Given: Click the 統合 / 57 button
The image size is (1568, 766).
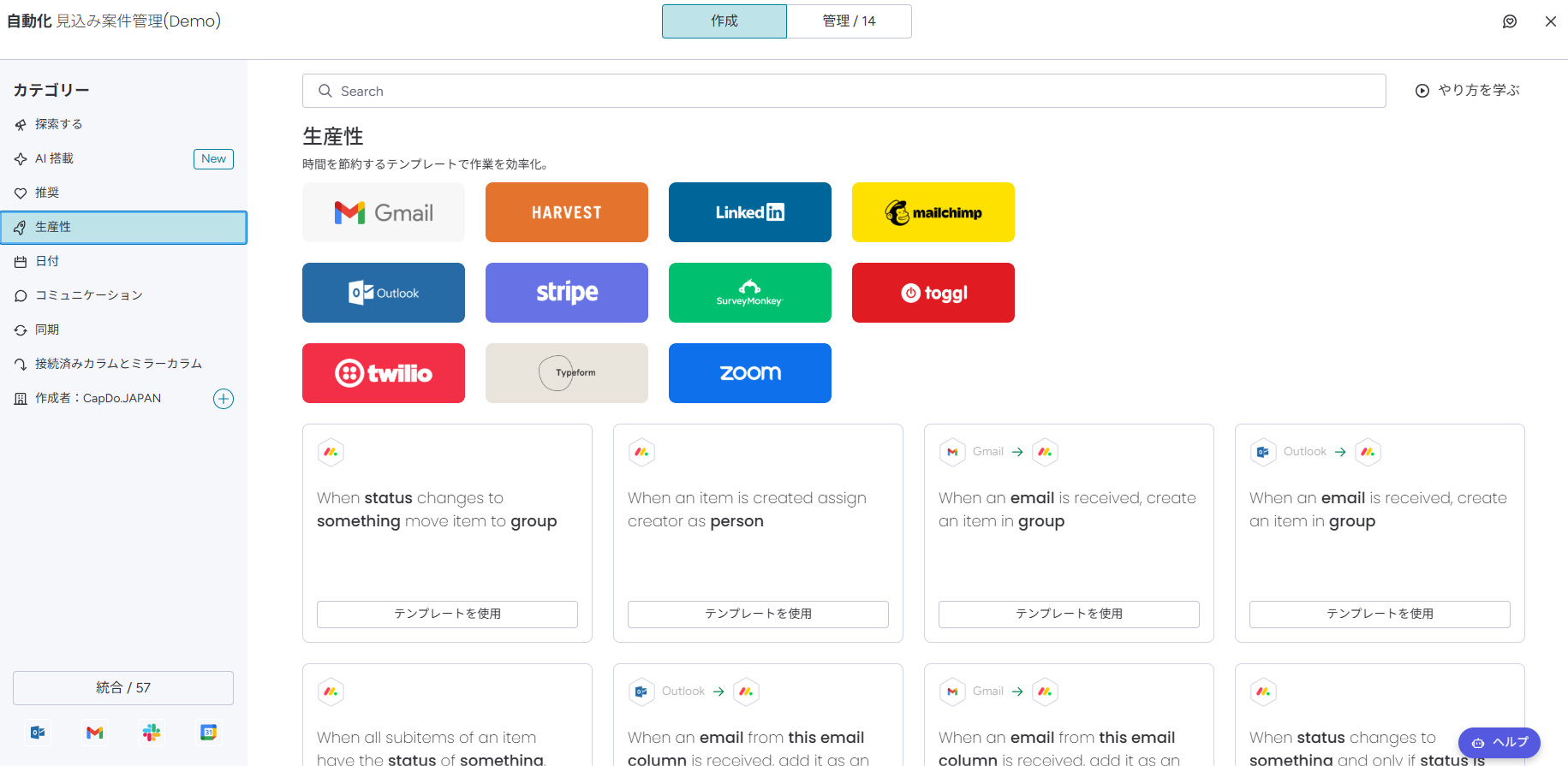Looking at the screenshot, I should (123, 688).
